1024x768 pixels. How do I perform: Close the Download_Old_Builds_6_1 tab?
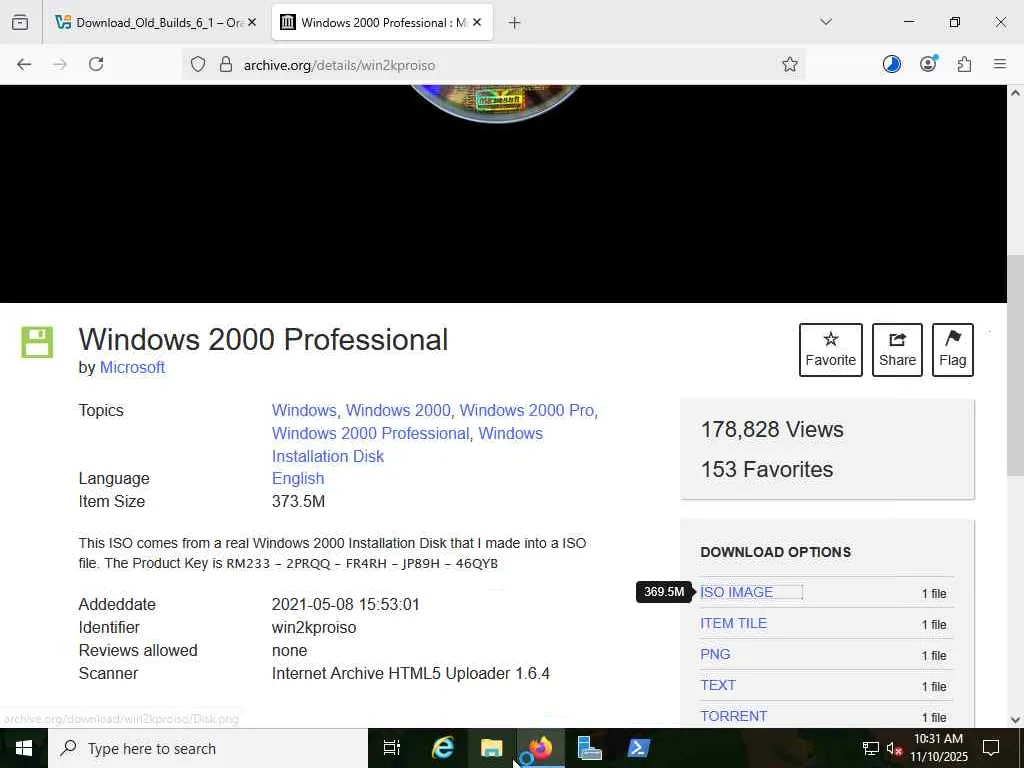pos(252,23)
